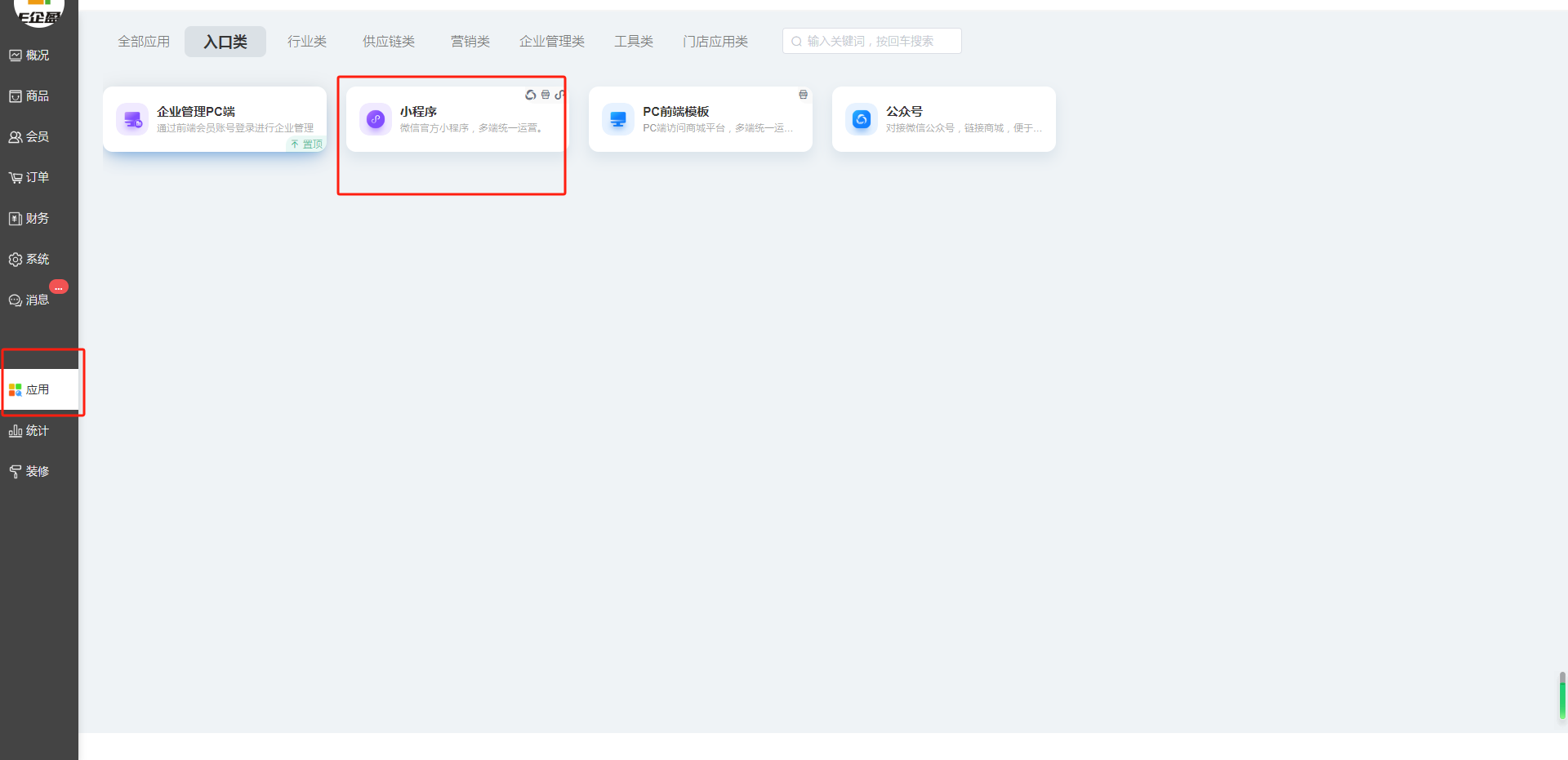Select 应用 apps in the sidebar
Screen dimensions: 1568x760
point(29,390)
